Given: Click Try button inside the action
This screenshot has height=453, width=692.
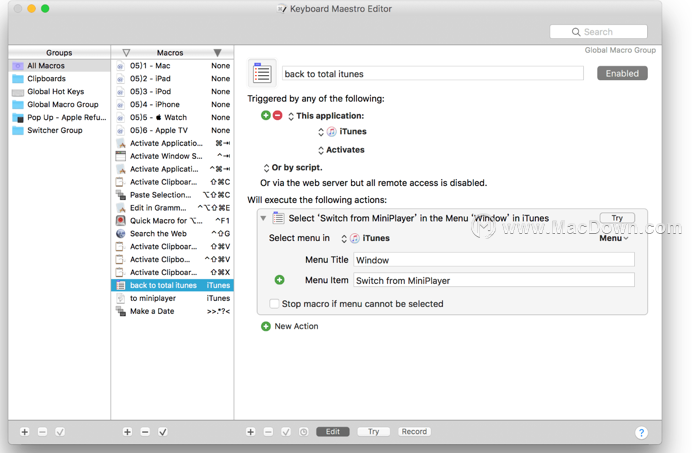Looking at the screenshot, I should pyautogui.click(x=617, y=218).
